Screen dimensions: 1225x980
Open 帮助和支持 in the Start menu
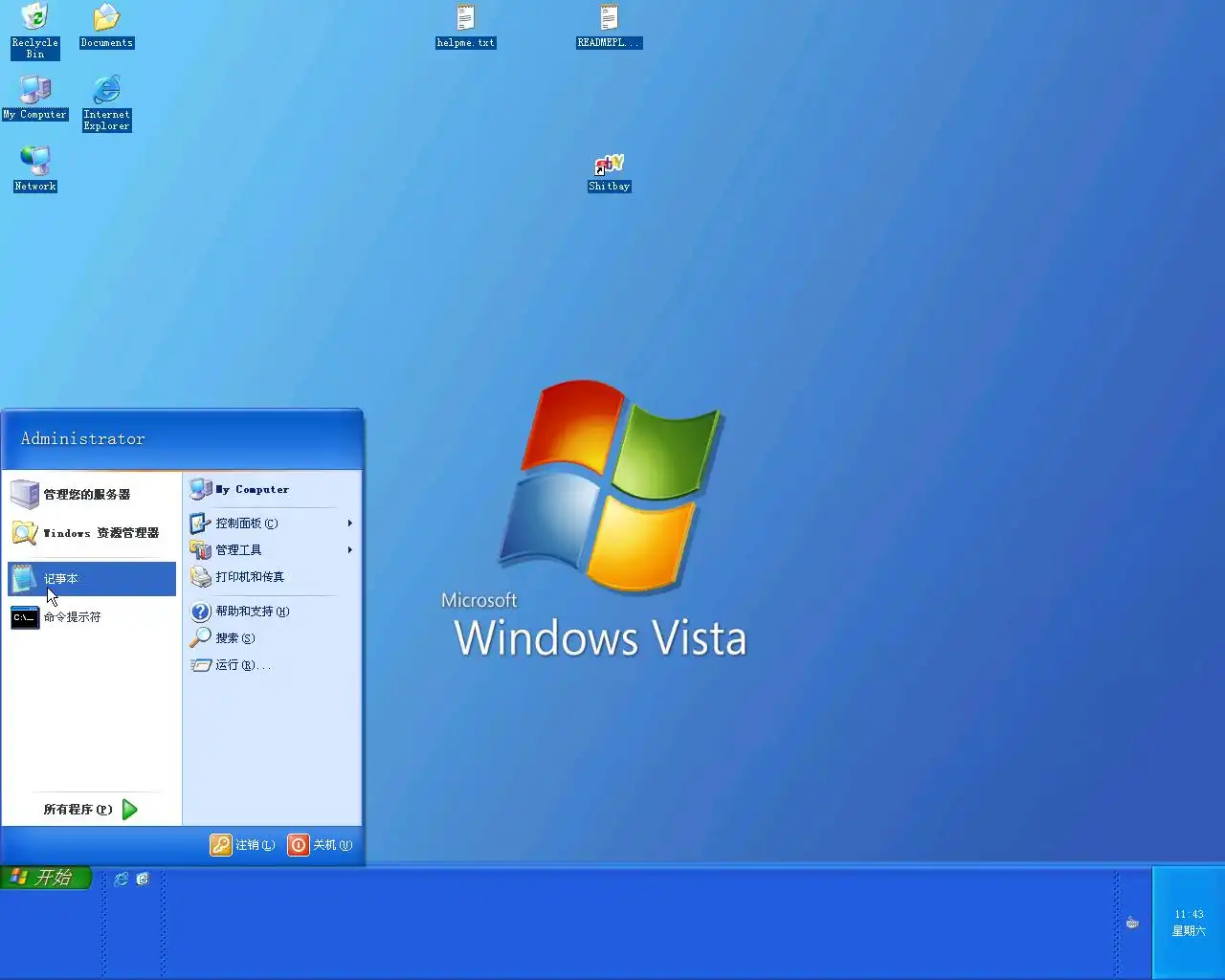(x=272, y=612)
